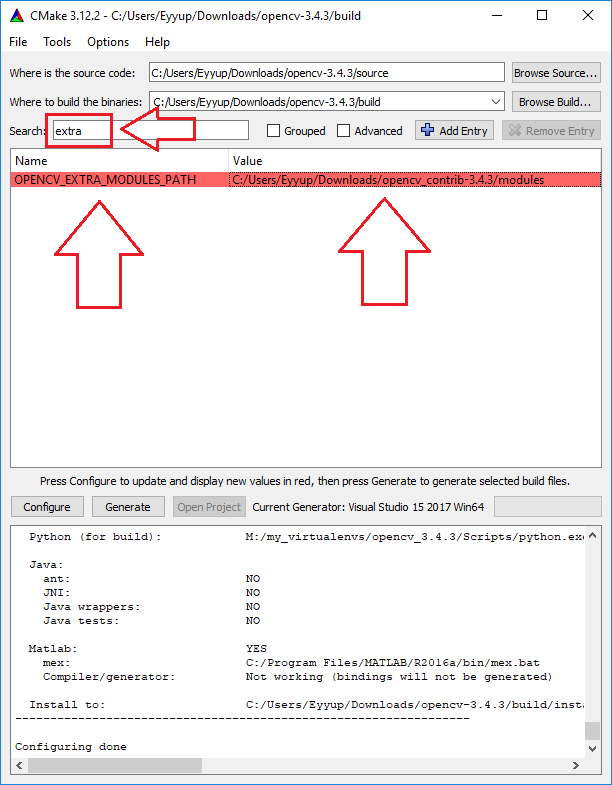Click the source code path field
This screenshot has height=785, width=612.
pos(327,73)
